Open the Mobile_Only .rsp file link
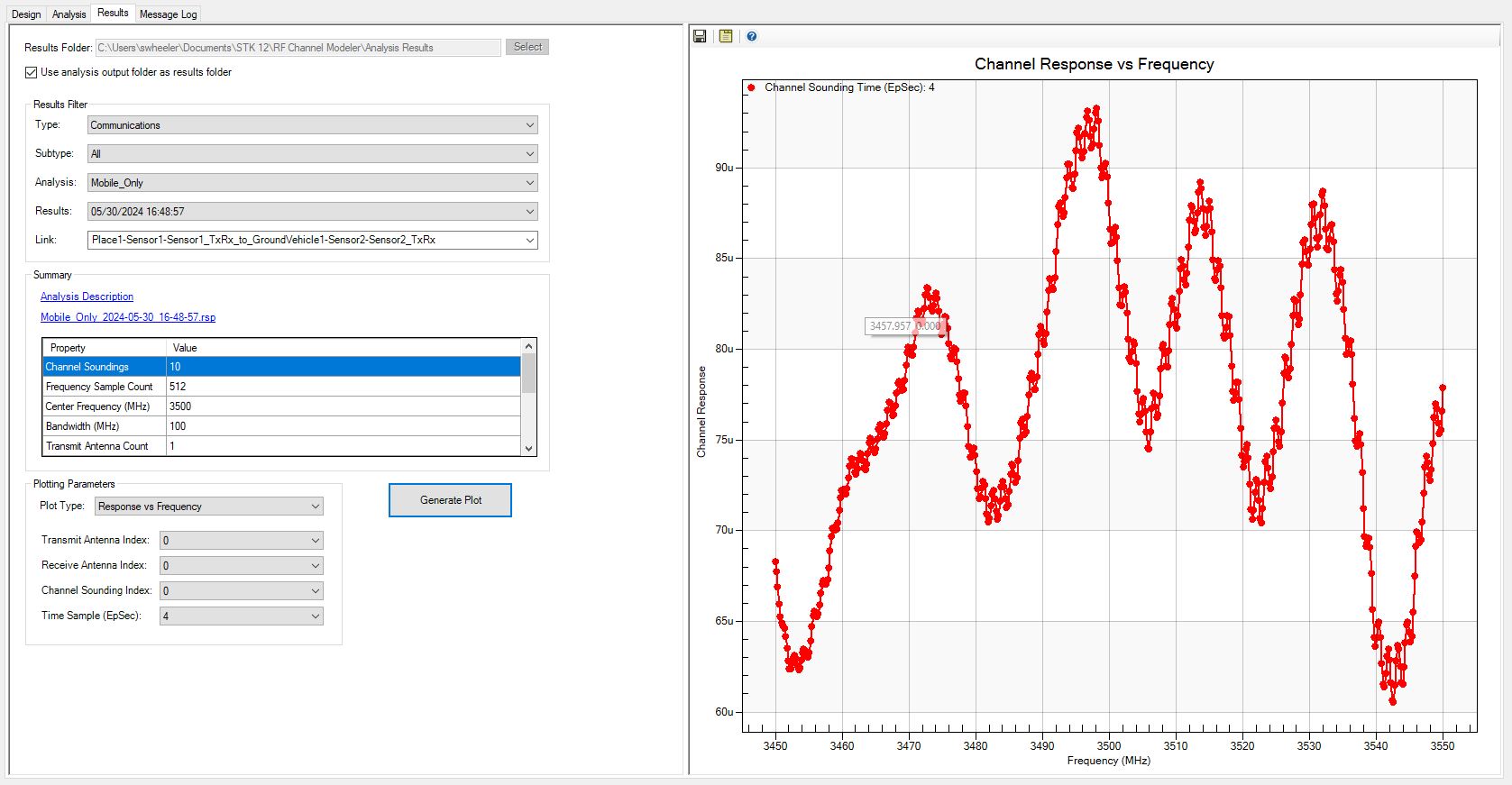Image resolution: width=1512 pixels, height=785 pixels. 128,317
